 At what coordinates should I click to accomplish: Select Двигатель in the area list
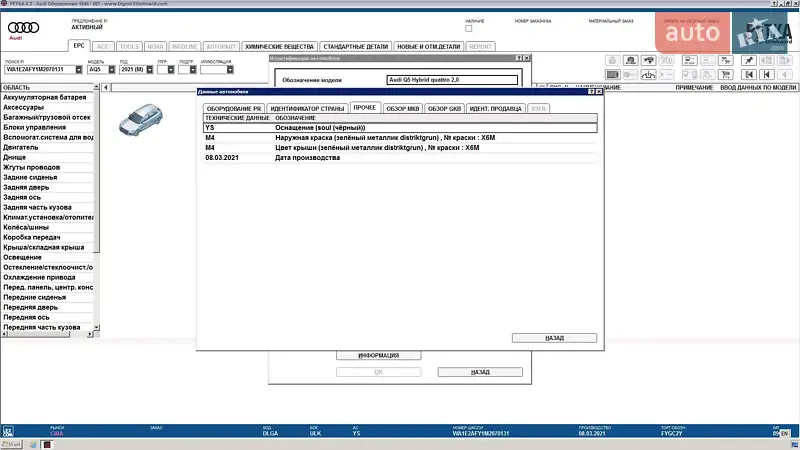(x=21, y=147)
